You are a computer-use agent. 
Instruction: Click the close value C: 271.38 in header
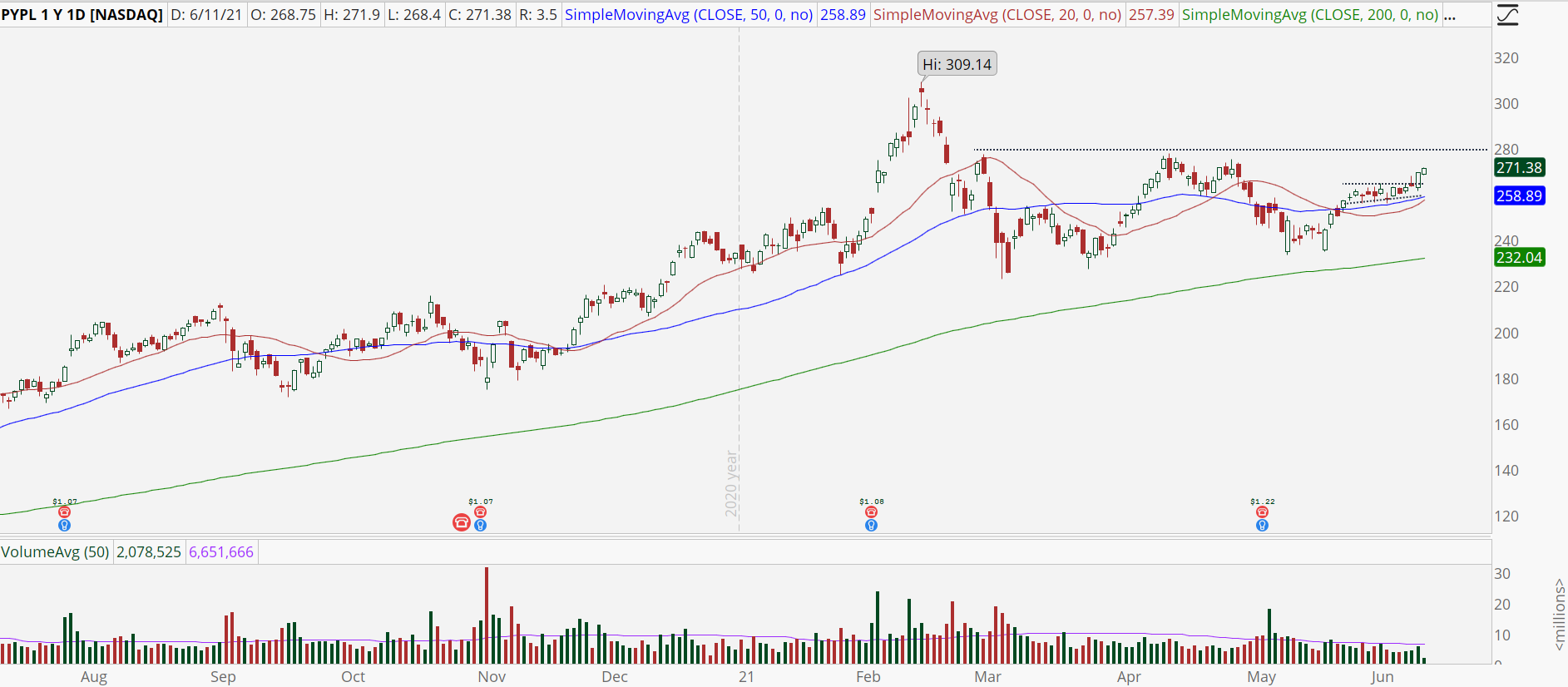480,15
